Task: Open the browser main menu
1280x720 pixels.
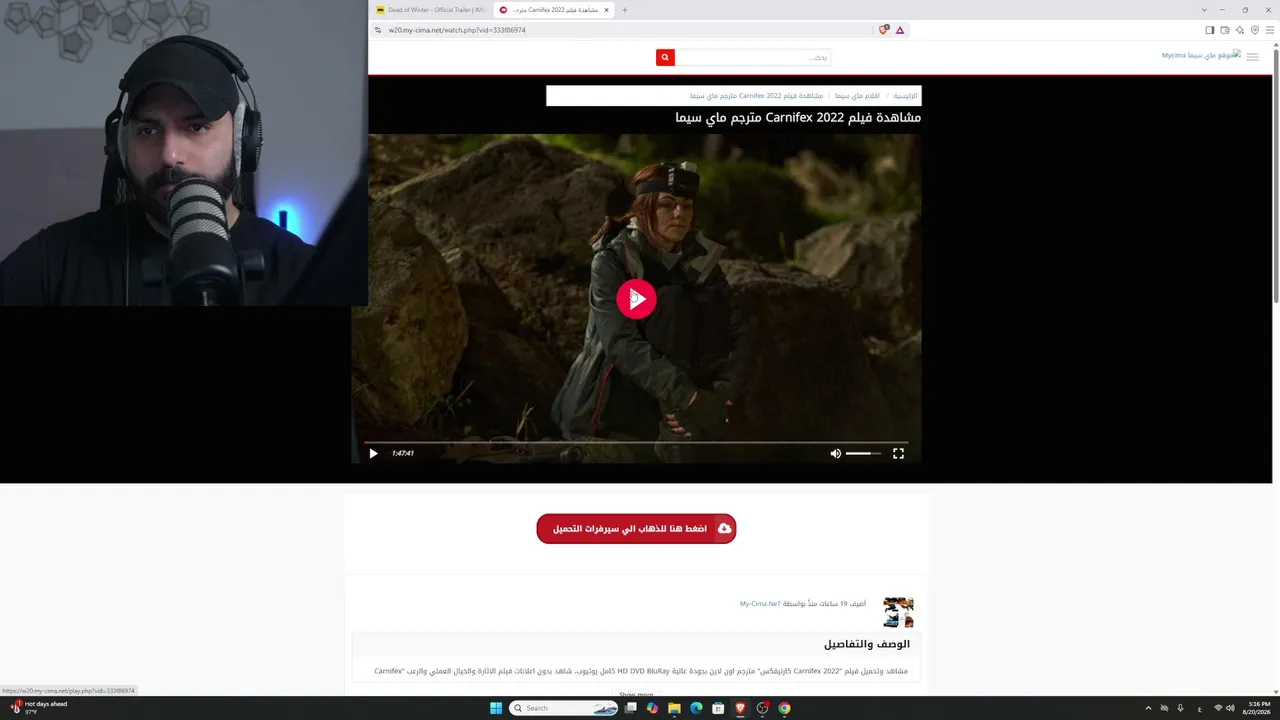Action: [x=1270, y=30]
